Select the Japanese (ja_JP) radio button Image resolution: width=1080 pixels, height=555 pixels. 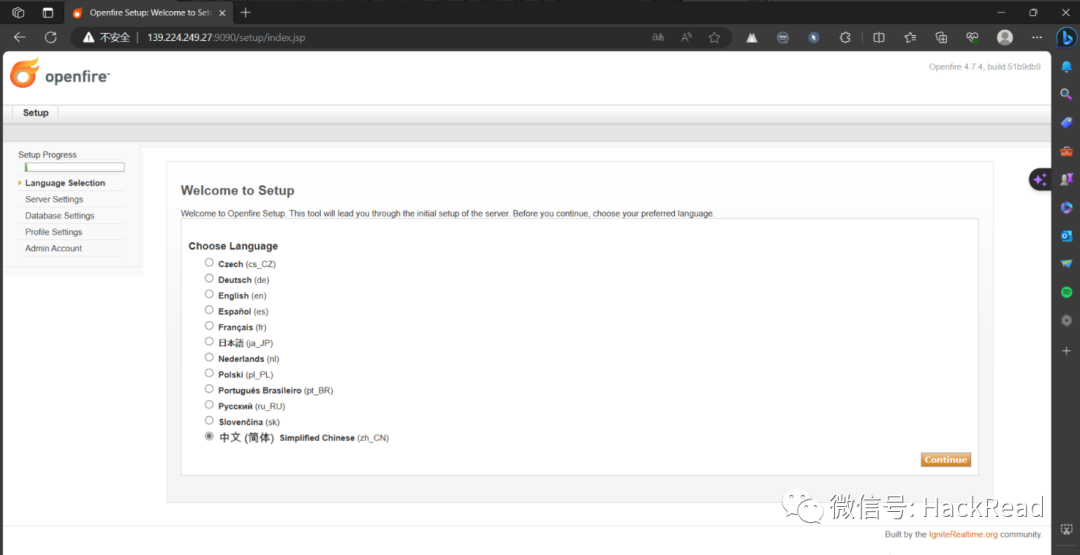point(209,342)
